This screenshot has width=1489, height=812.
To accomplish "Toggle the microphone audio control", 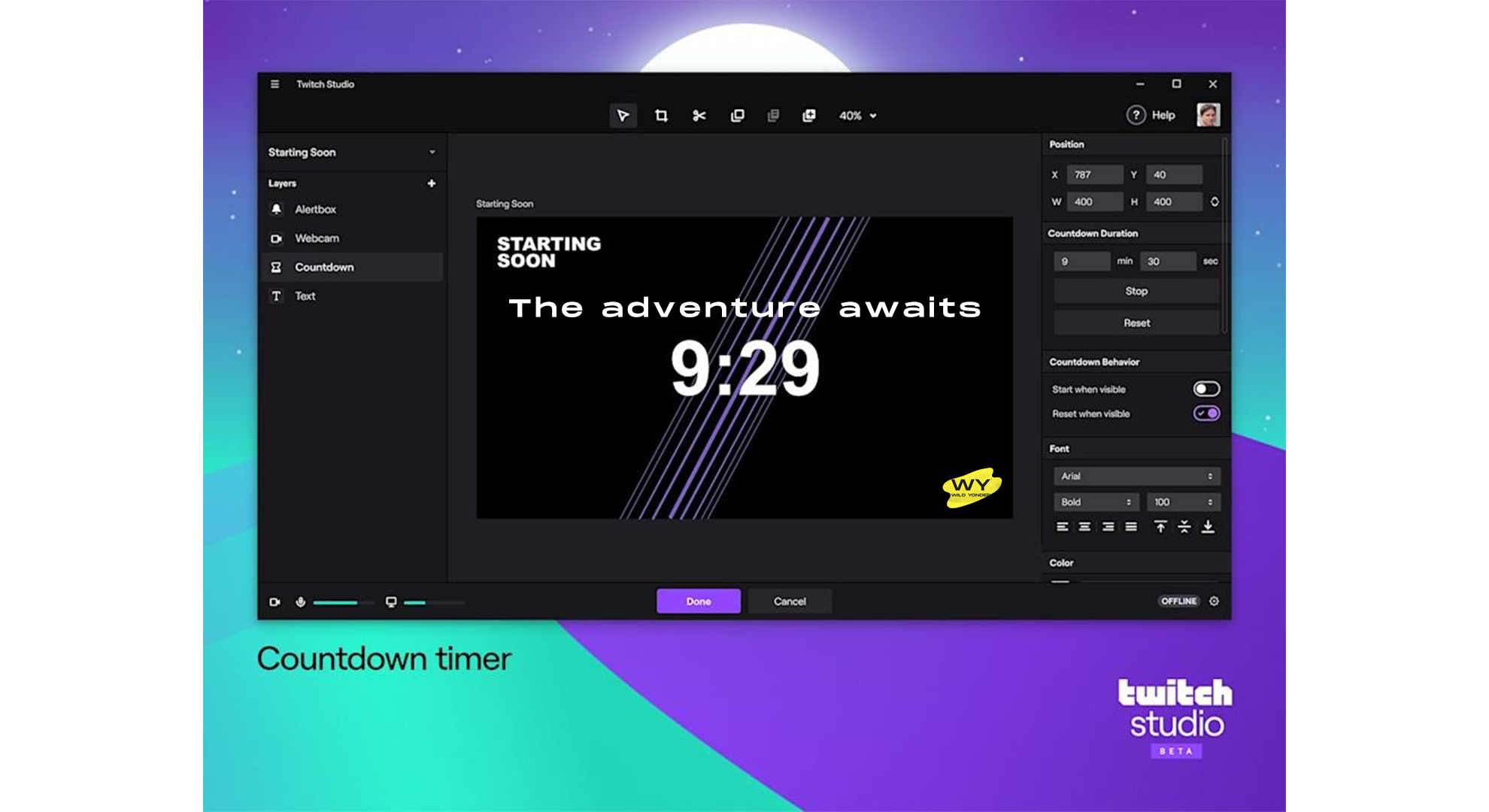I will tap(301, 601).
